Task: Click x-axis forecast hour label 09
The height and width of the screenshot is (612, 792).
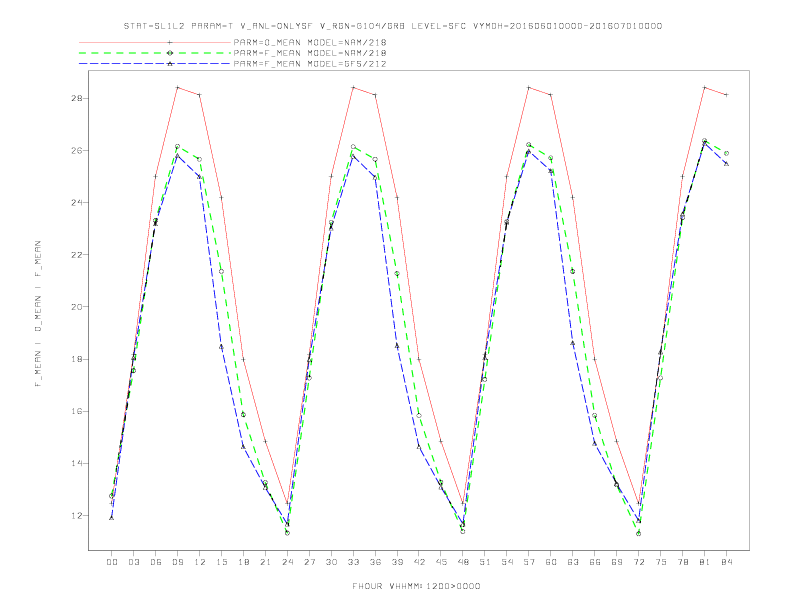Action: [x=177, y=562]
